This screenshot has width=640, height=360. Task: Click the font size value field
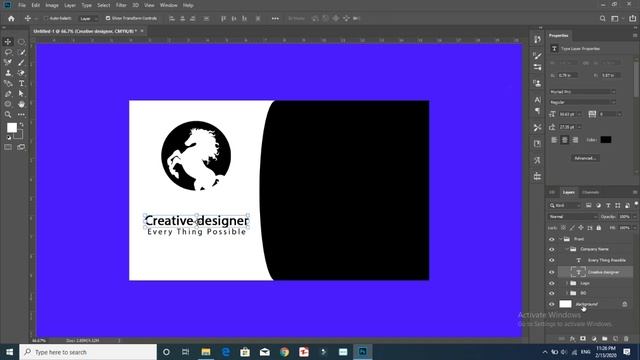[x=567, y=114]
